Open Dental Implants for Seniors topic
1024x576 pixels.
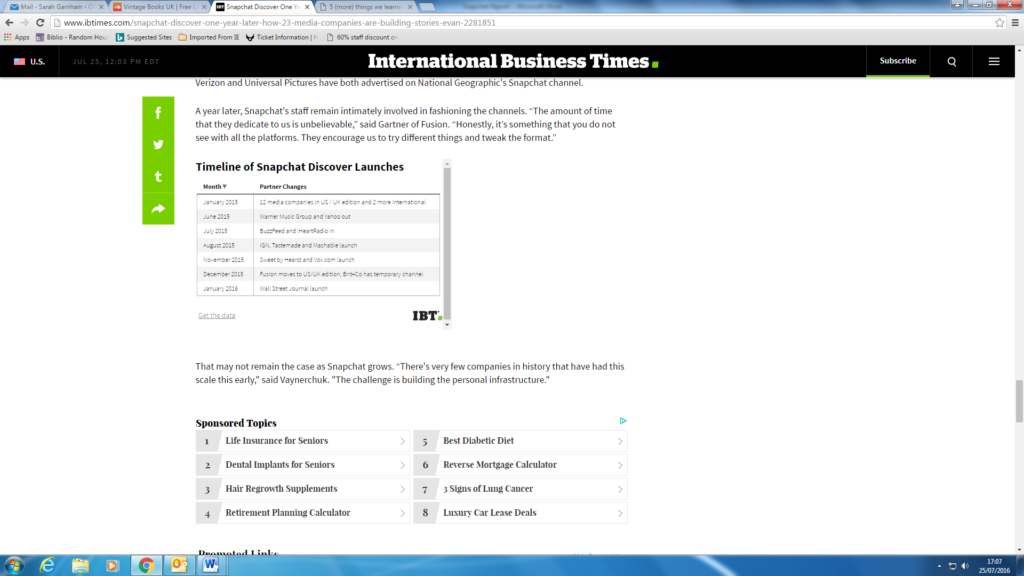click(302, 465)
